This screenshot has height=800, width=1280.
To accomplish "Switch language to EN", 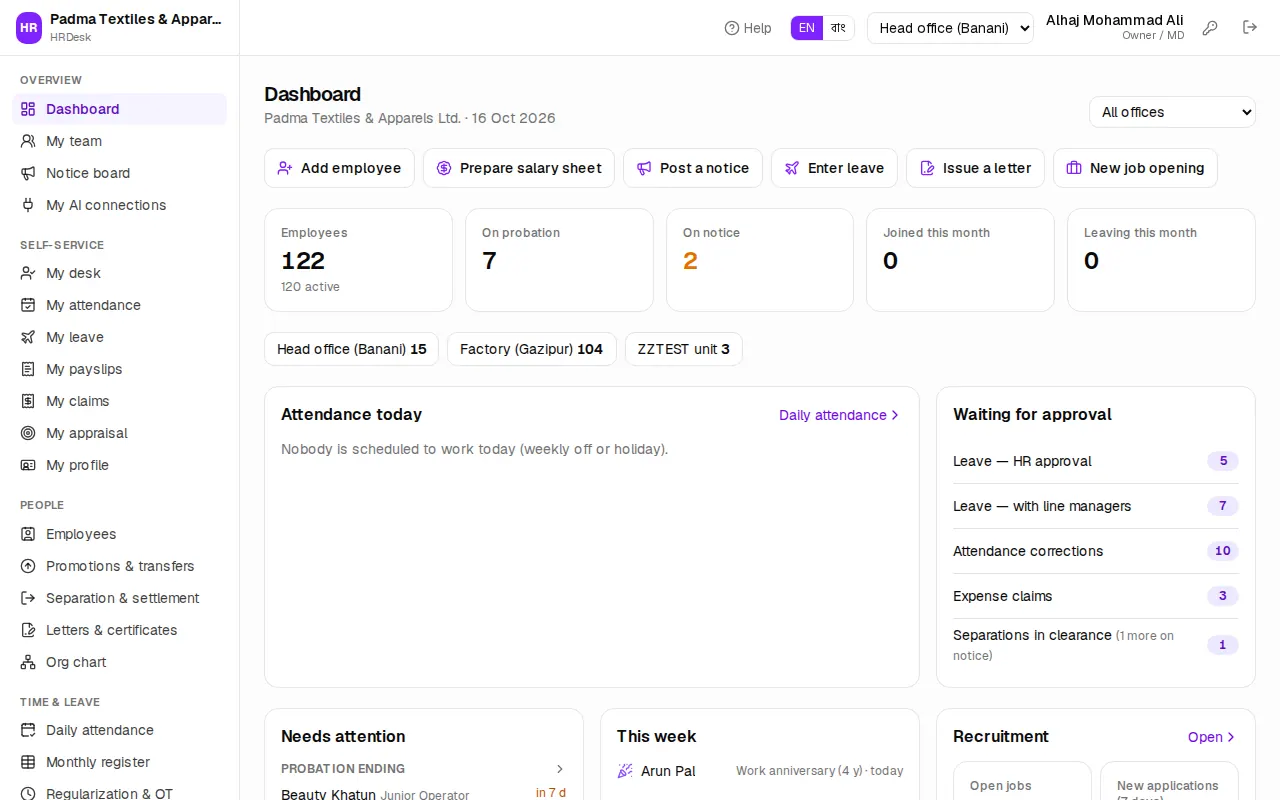I will (x=807, y=28).
